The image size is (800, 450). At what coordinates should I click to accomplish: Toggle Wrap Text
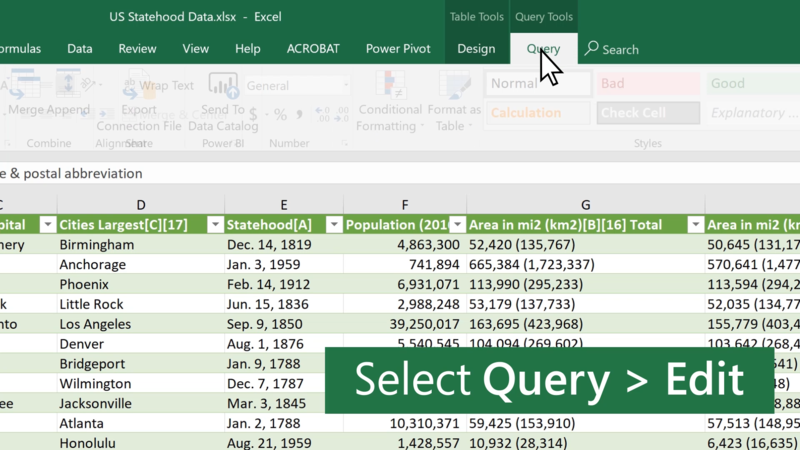(x=166, y=85)
